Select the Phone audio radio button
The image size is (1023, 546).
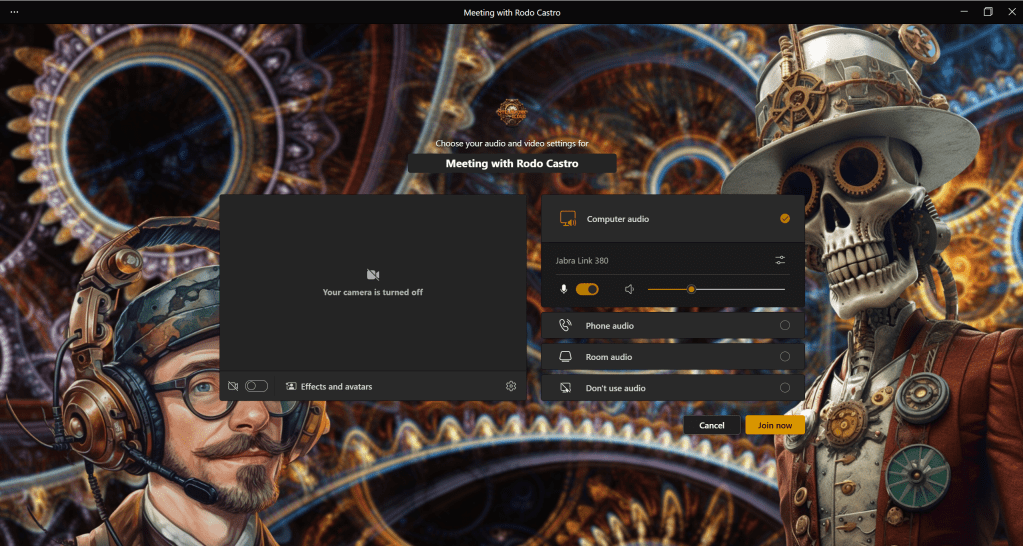click(x=785, y=326)
